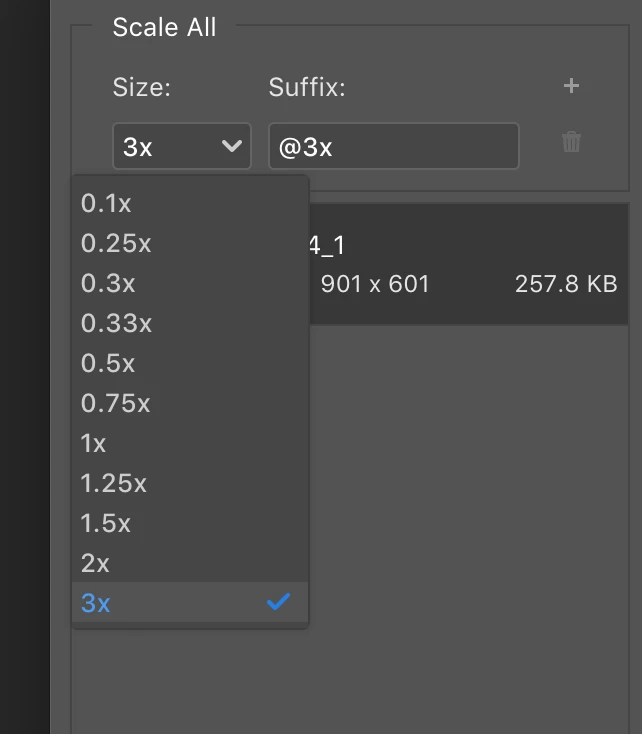
Task: Click the chevron arrow in Size box
Action: 232,146
